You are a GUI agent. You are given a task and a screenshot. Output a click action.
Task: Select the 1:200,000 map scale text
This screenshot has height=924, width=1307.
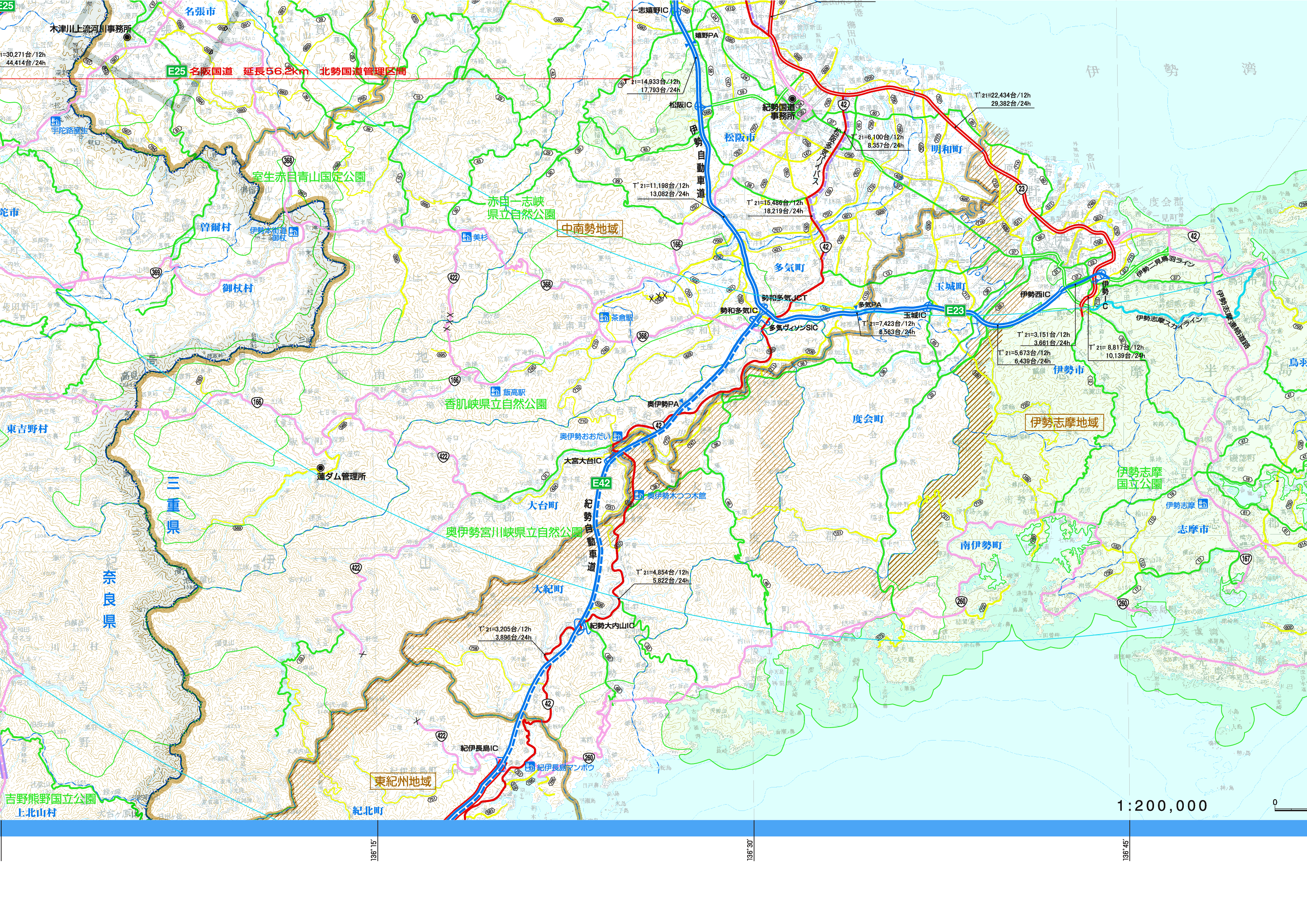tap(1162, 805)
